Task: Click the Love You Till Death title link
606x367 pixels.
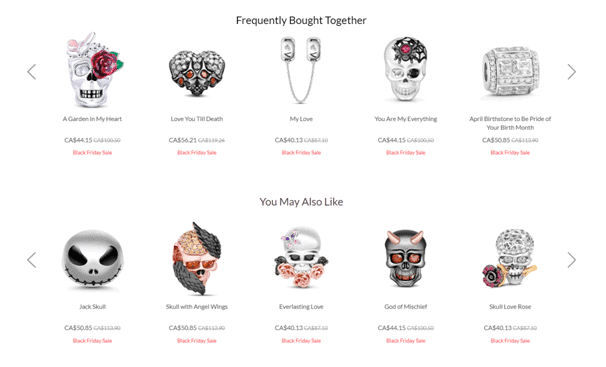Action: (197, 119)
